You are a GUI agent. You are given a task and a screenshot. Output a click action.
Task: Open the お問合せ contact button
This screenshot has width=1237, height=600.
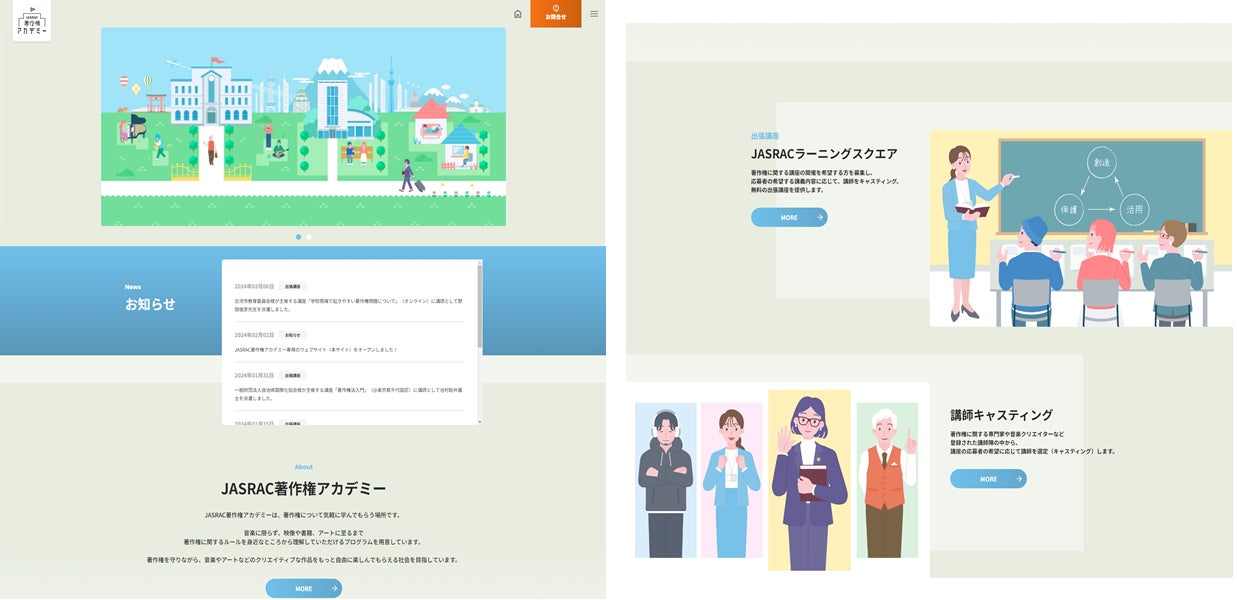click(555, 14)
